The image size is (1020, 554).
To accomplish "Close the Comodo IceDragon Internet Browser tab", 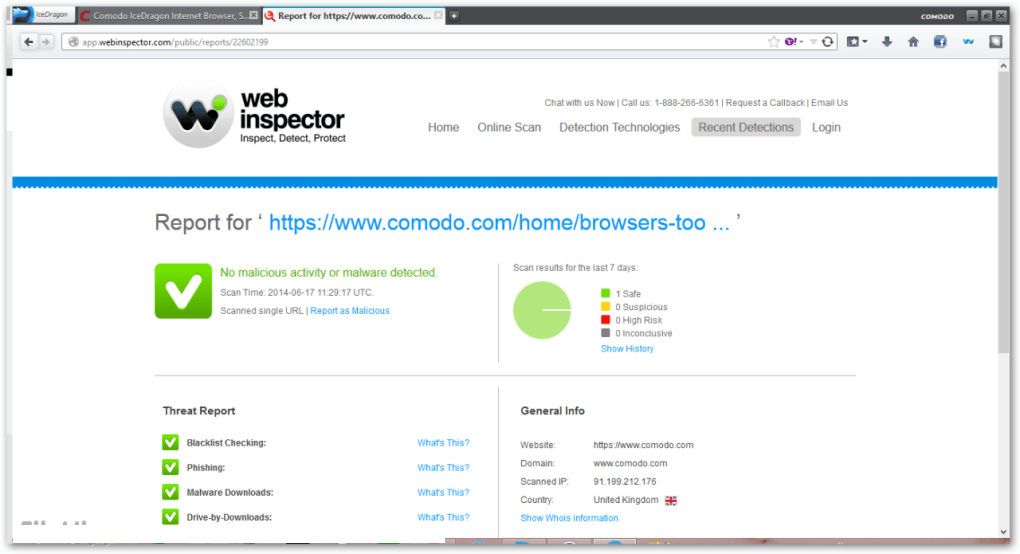I will pyautogui.click(x=254, y=16).
